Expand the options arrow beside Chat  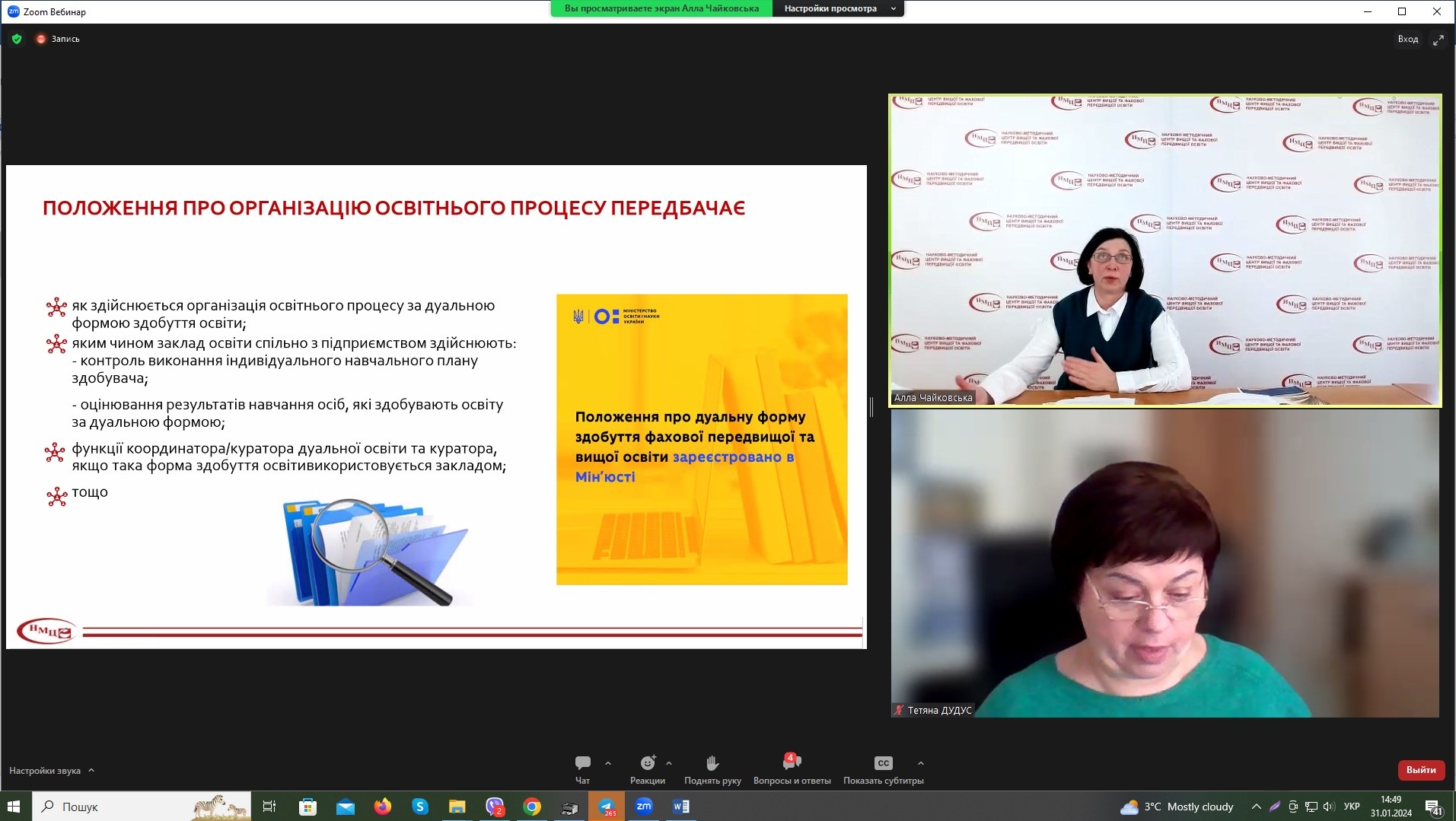pos(608,763)
